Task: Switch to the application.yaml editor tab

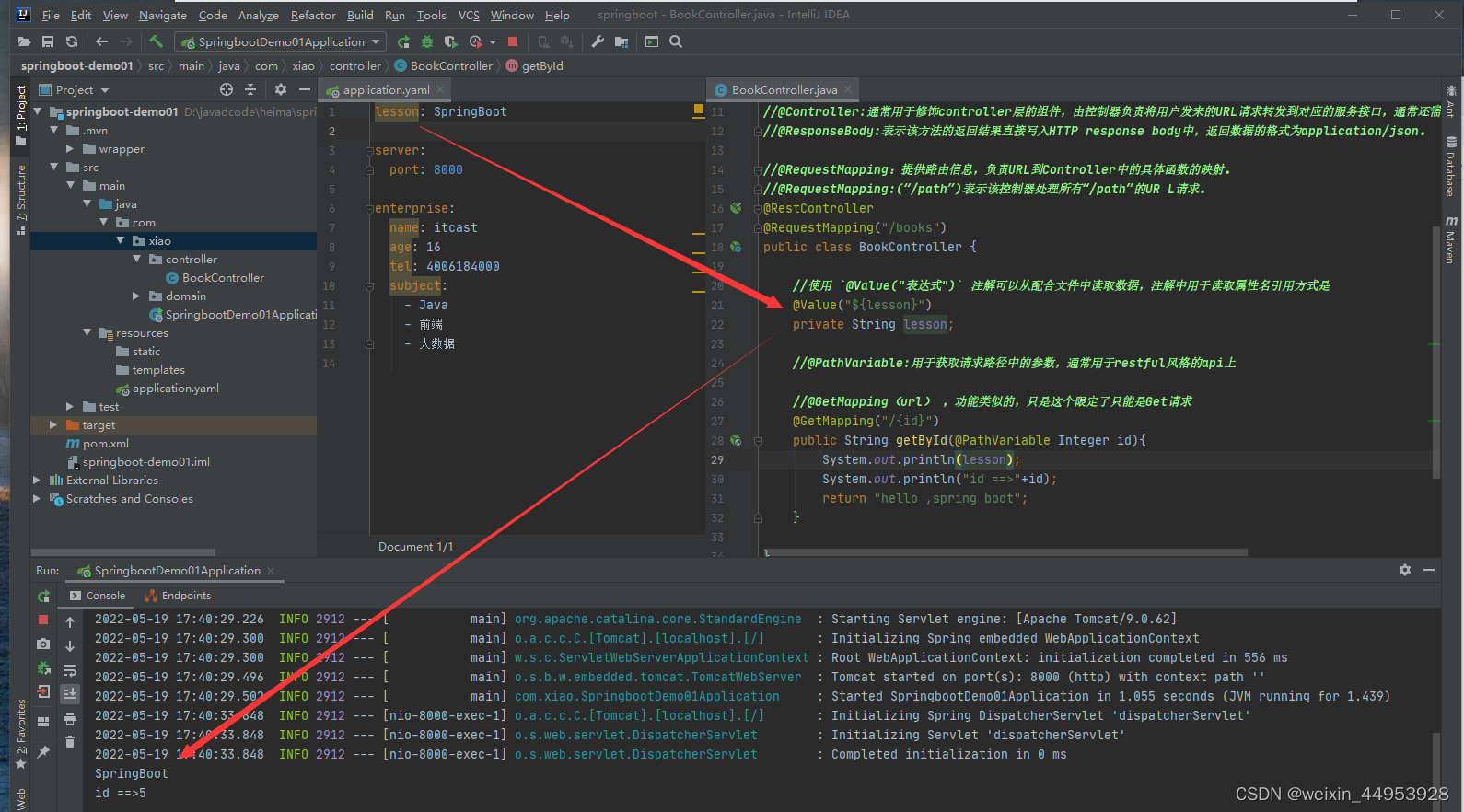Action: click(x=386, y=89)
